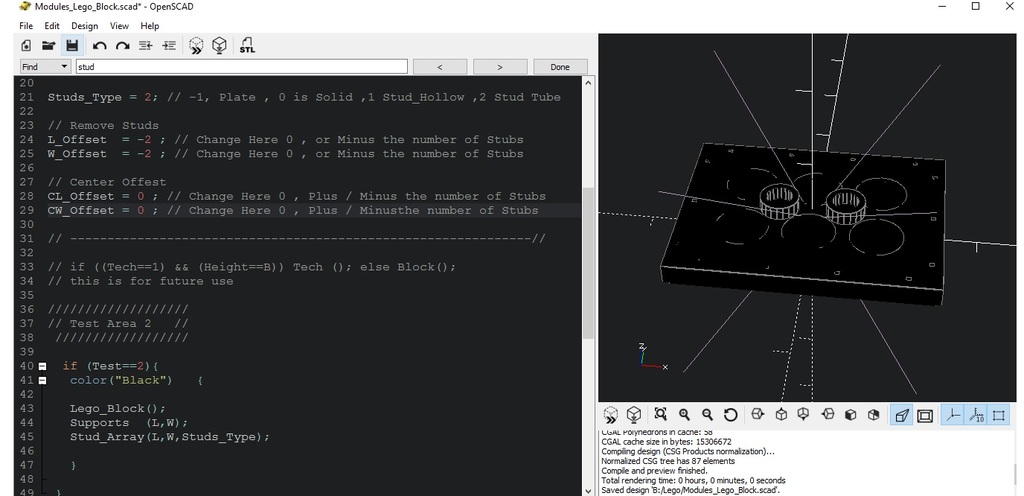This screenshot has height=496, width=1024.
Task: Zoom out of the 3D view
Action: pyautogui.click(x=707, y=414)
